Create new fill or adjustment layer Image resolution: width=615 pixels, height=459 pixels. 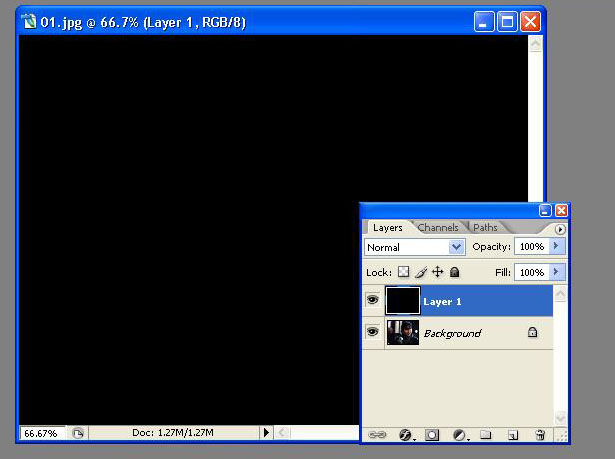(x=459, y=435)
